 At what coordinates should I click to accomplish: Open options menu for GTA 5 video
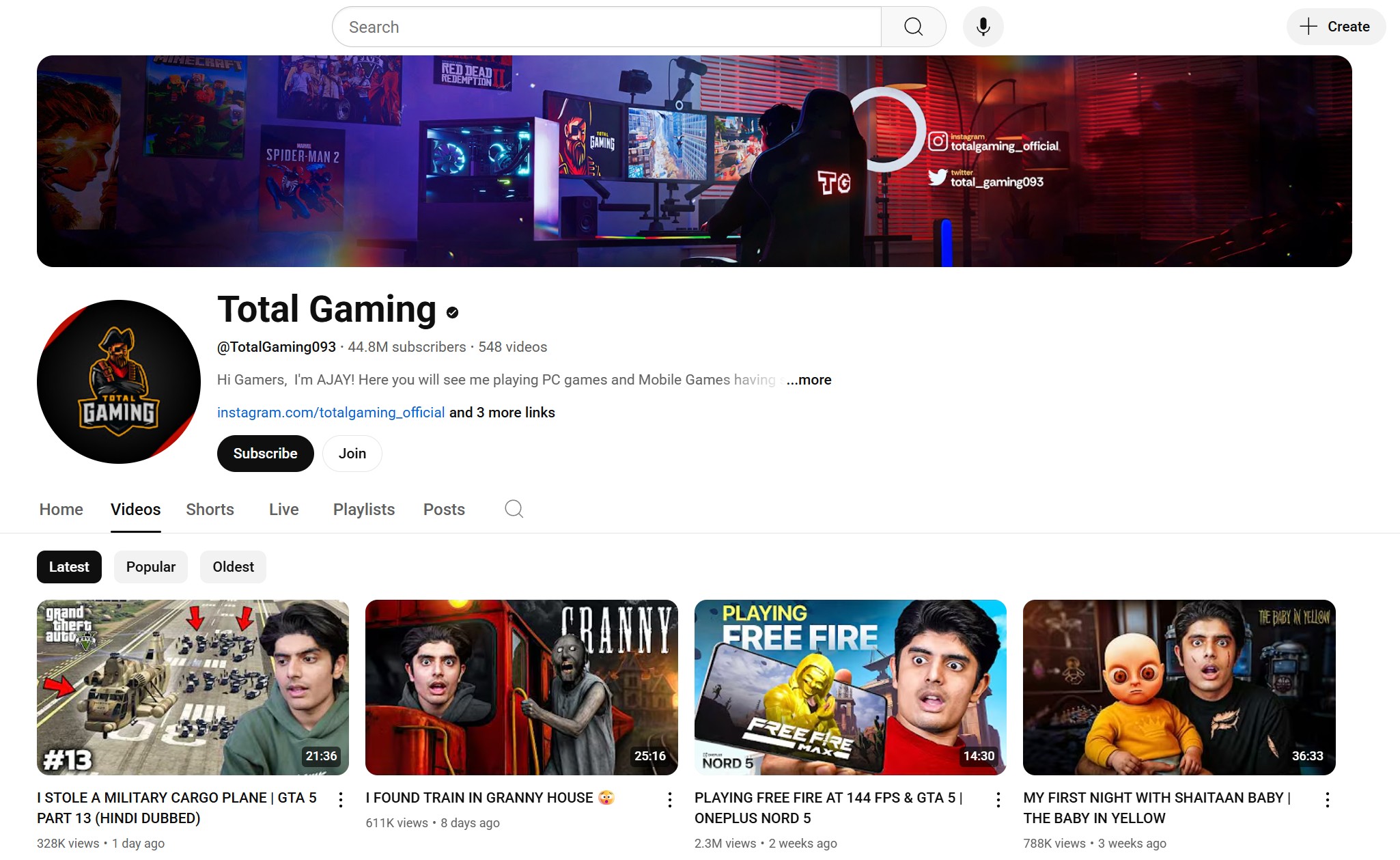point(341,799)
